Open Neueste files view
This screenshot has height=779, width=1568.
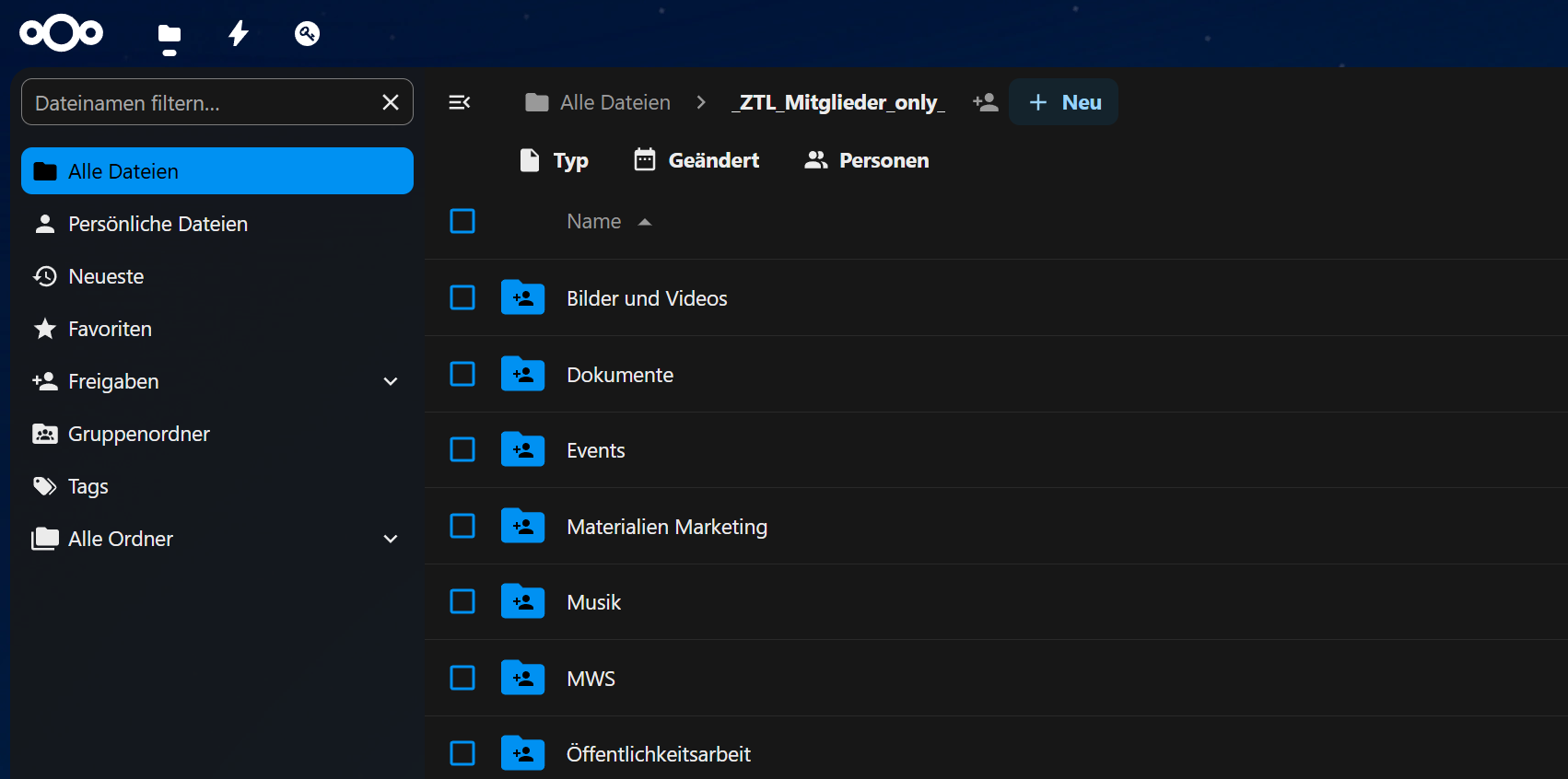coord(217,276)
